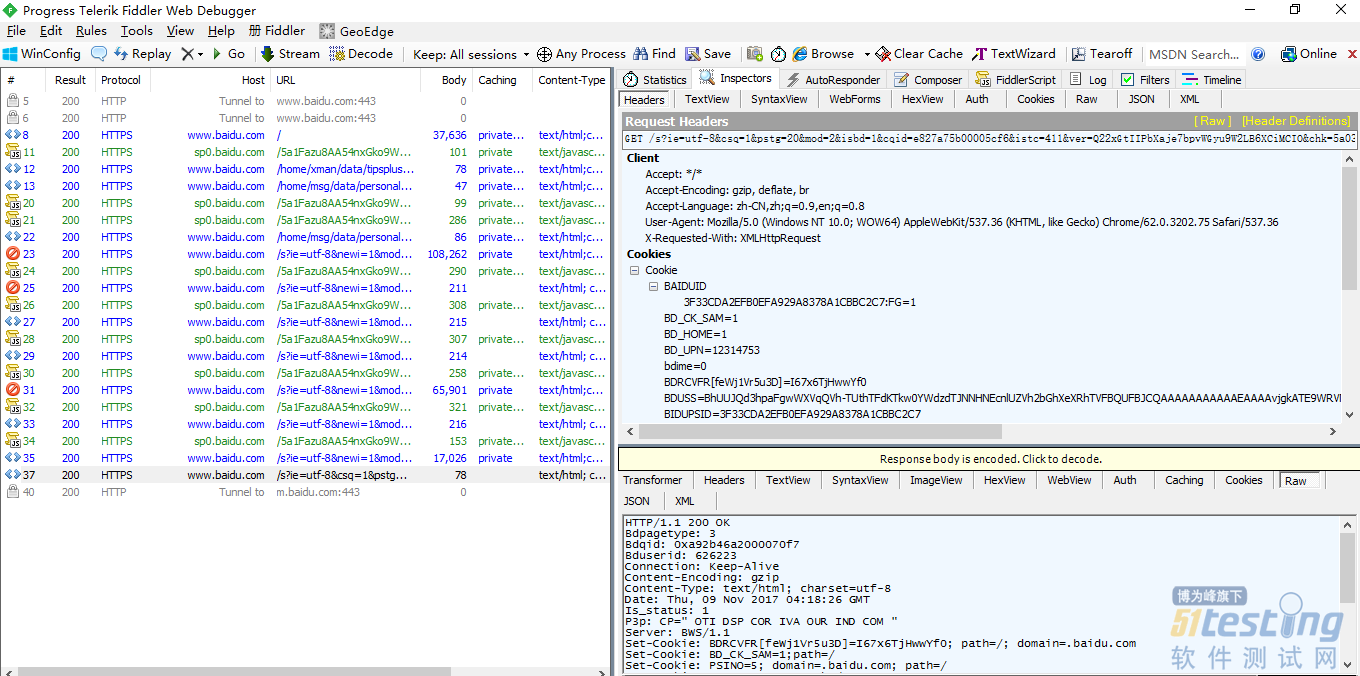Open the Rules menu

(x=91, y=31)
